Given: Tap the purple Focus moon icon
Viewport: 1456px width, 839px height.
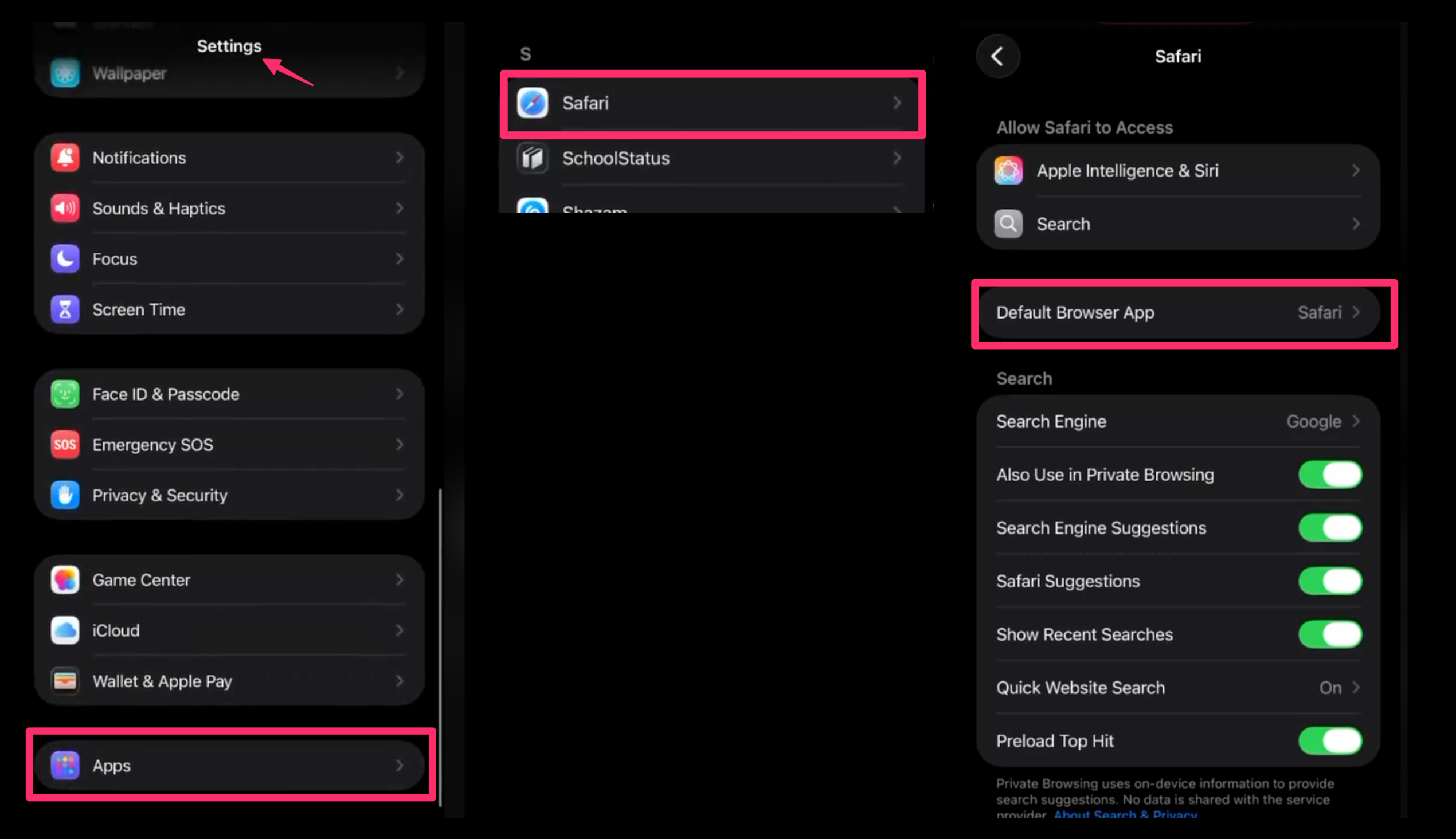Looking at the screenshot, I should 65,258.
